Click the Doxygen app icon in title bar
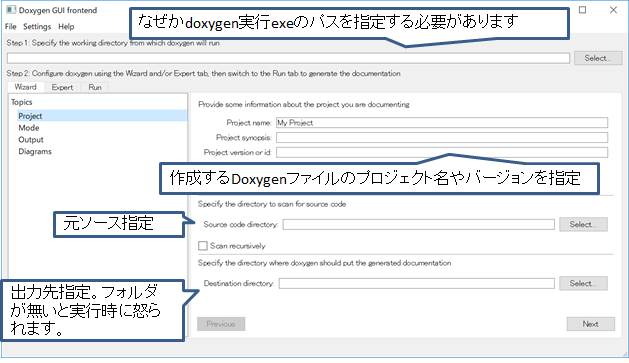 tap(11, 10)
